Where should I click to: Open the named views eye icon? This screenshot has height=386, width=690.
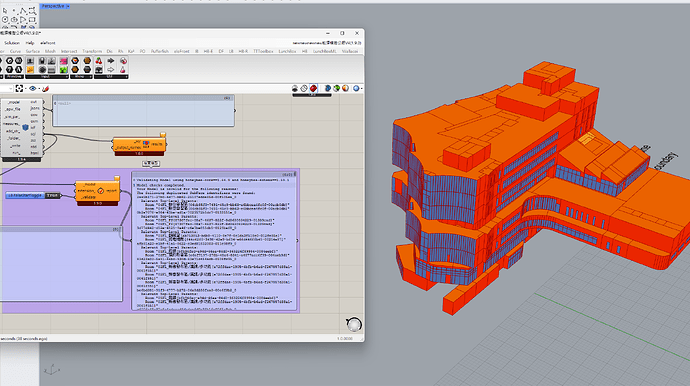33,88
